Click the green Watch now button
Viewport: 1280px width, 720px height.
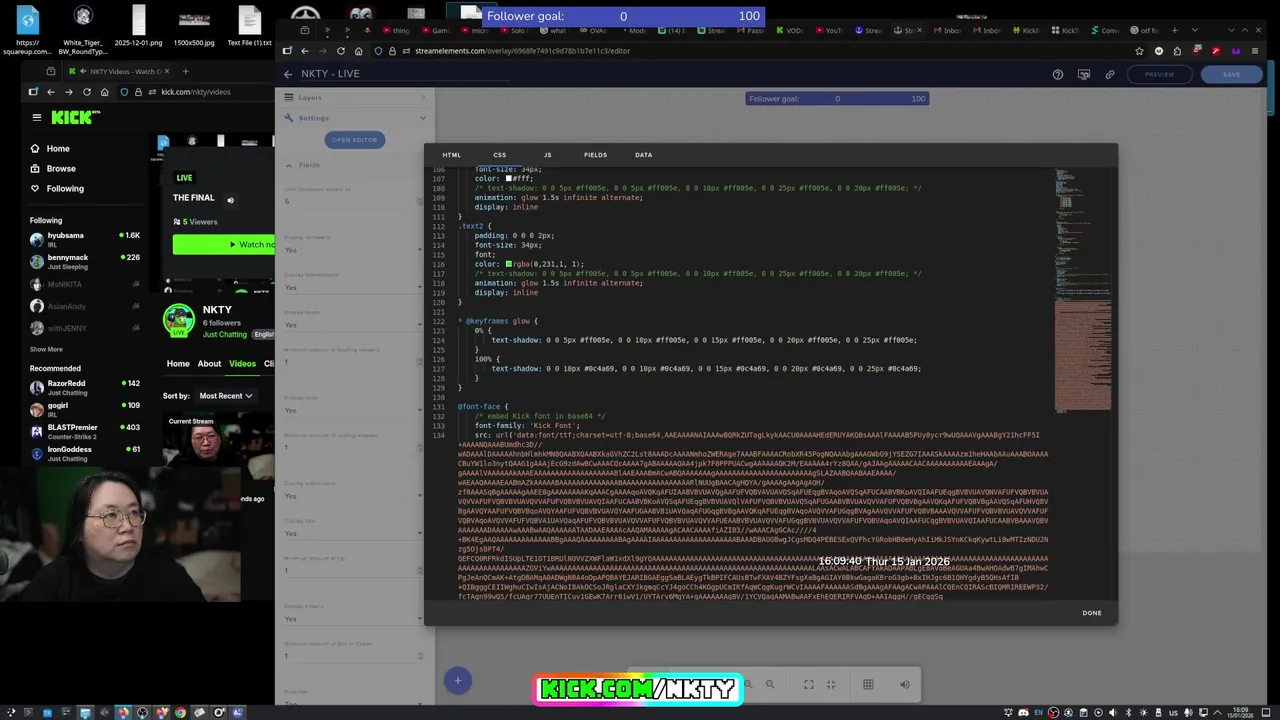pyautogui.click(x=224, y=244)
